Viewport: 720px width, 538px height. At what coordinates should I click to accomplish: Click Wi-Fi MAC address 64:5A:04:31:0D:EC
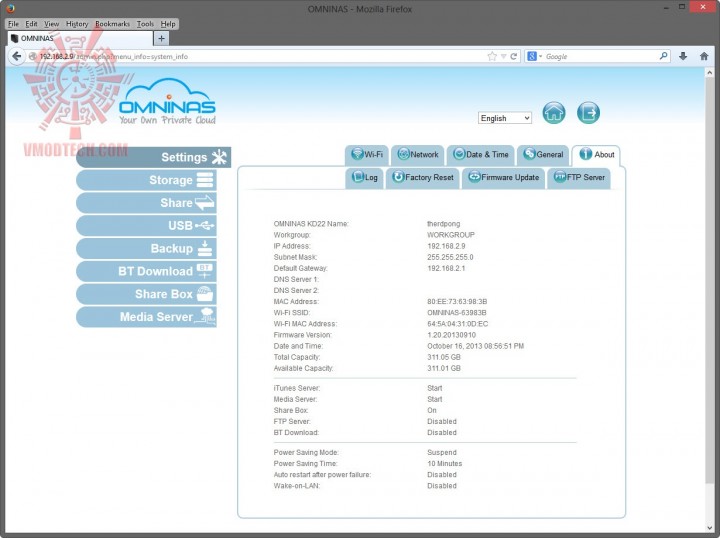(457, 324)
